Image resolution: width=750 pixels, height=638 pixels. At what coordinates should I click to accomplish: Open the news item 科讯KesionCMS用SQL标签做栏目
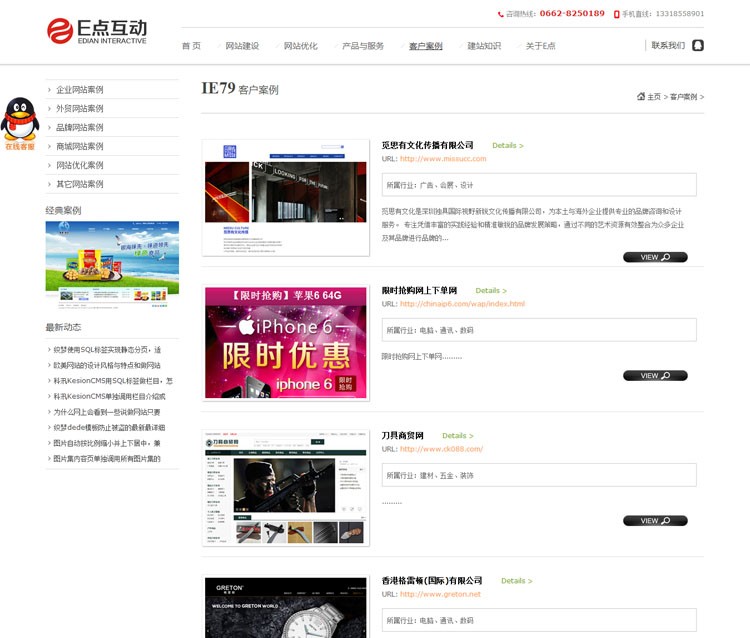pos(113,381)
